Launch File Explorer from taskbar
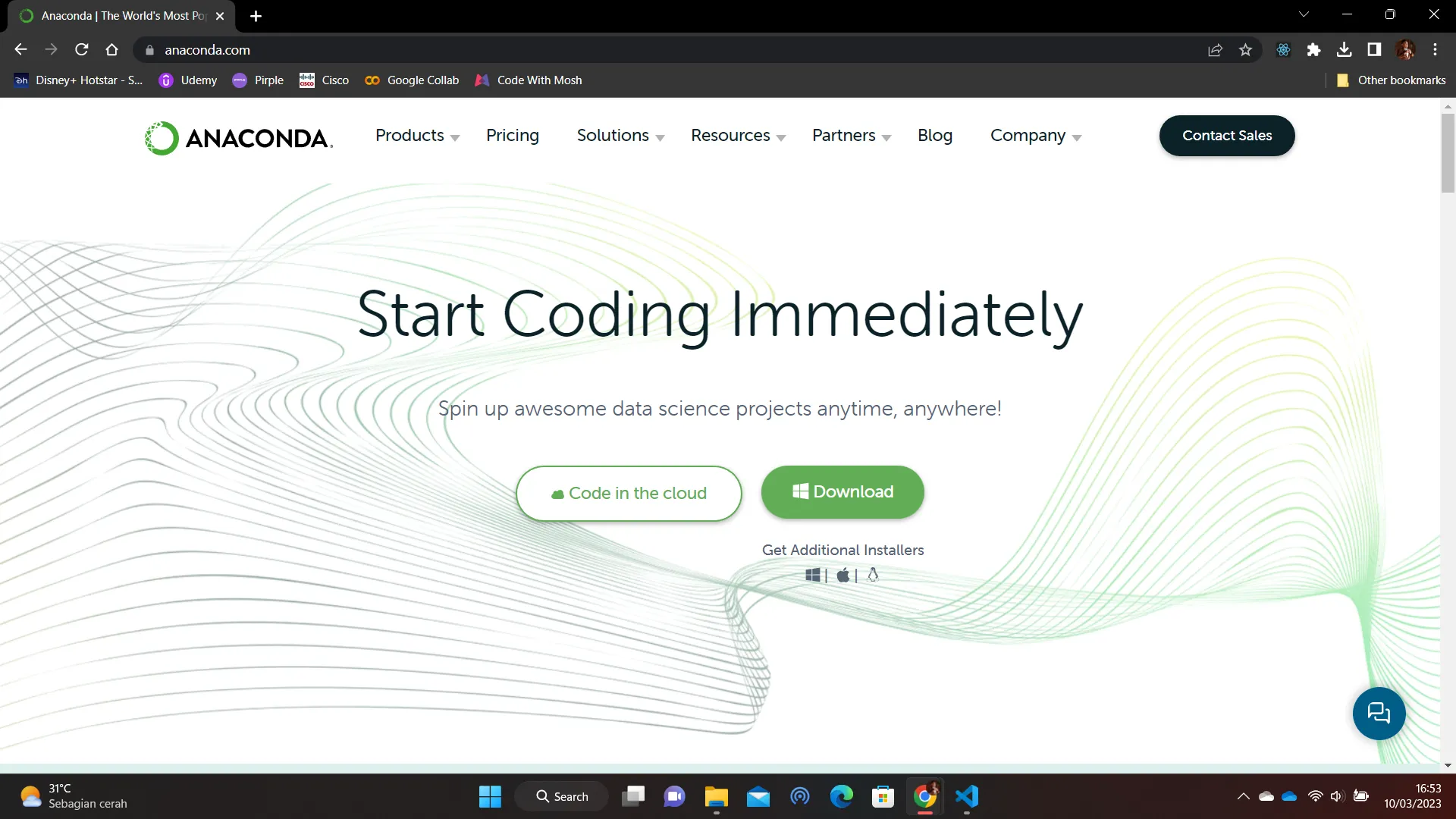The image size is (1456, 819). (716, 796)
